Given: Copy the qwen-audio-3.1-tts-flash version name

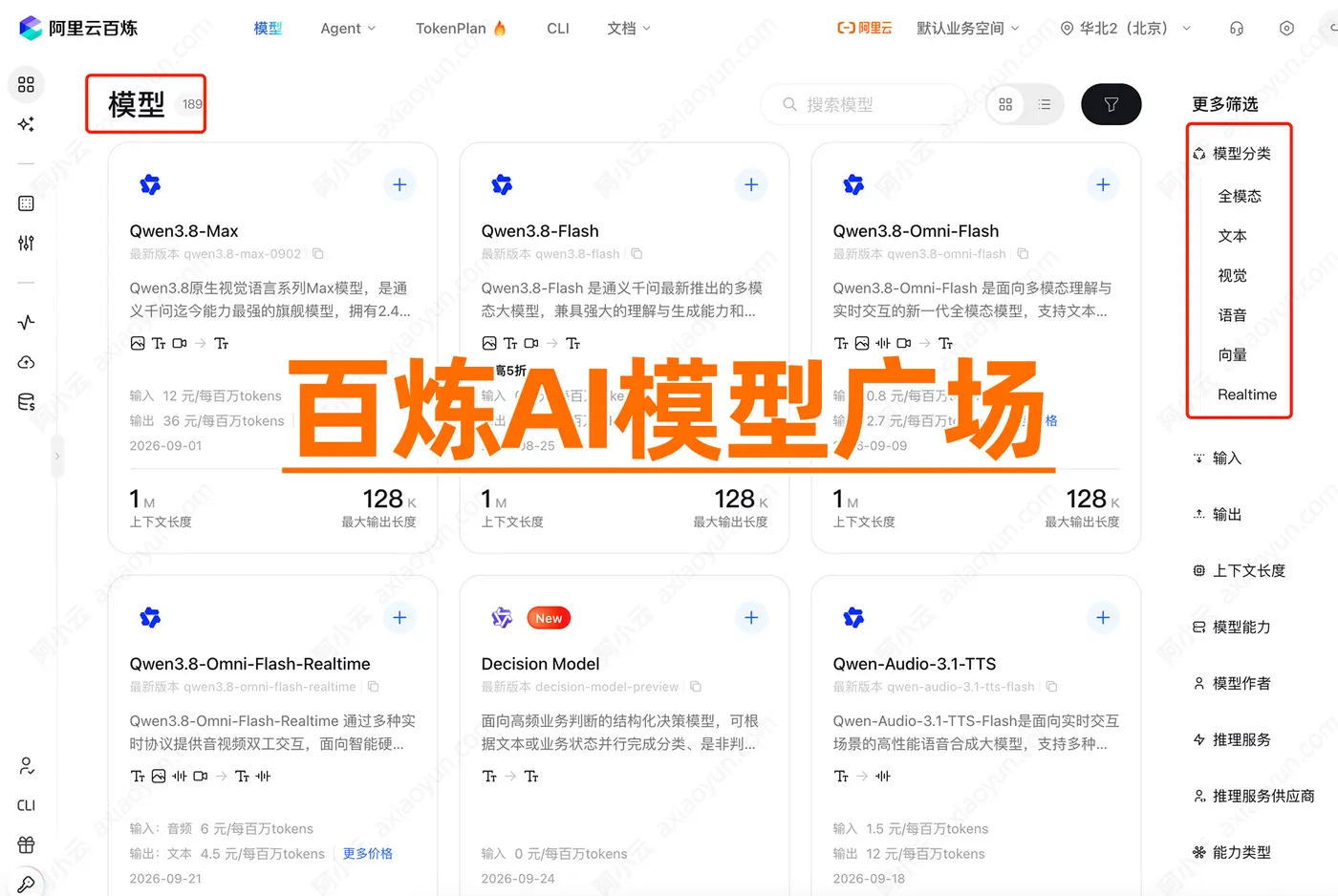Looking at the screenshot, I should click(1051, 687).
